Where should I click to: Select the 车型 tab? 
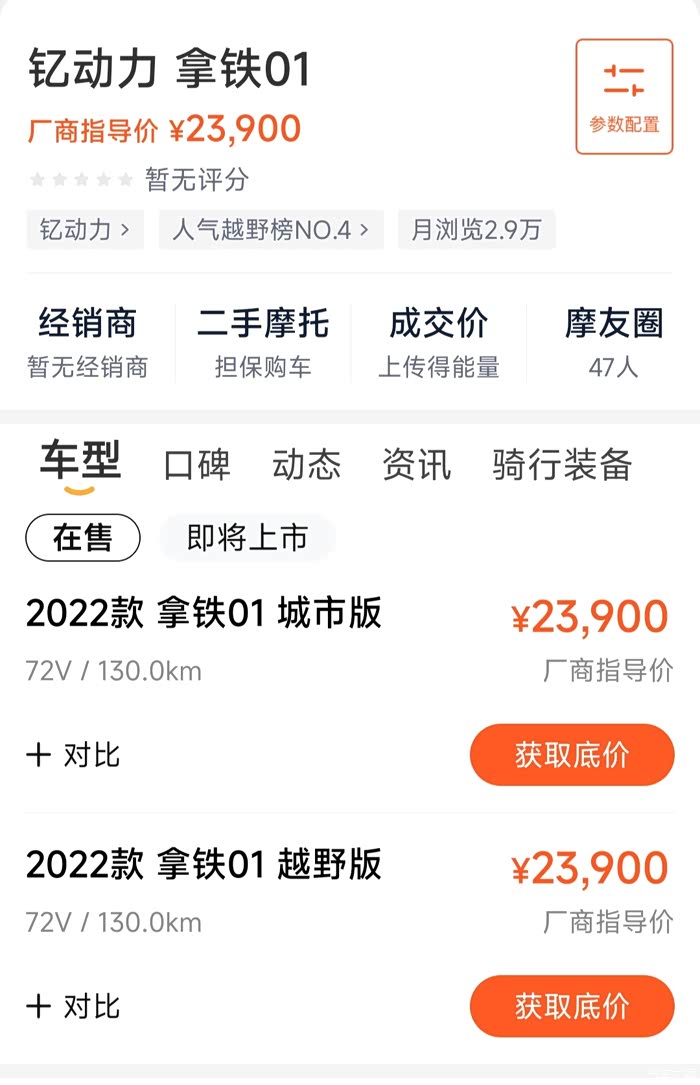point(80,463)
